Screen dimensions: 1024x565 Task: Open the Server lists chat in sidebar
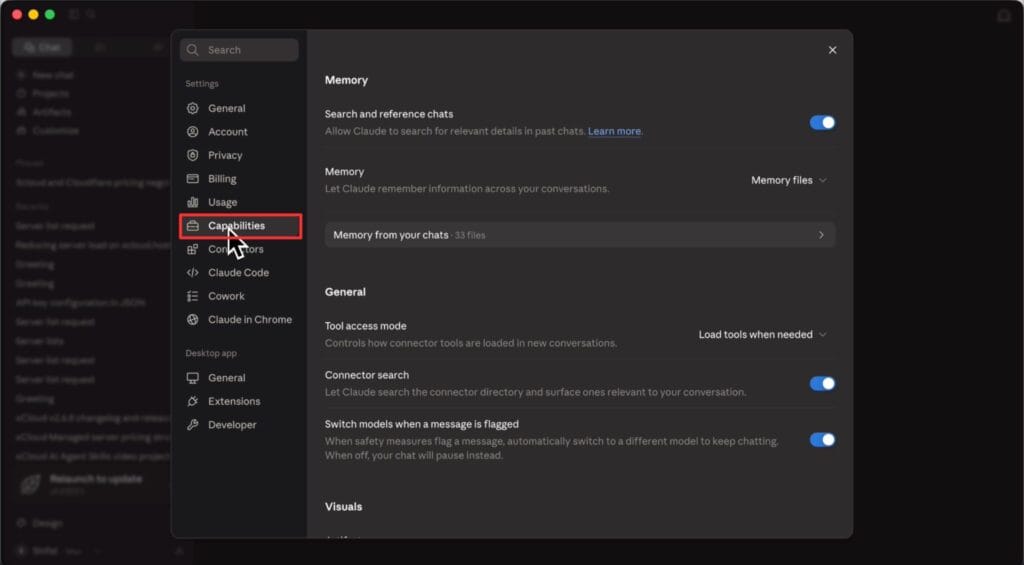click(39, 342)
